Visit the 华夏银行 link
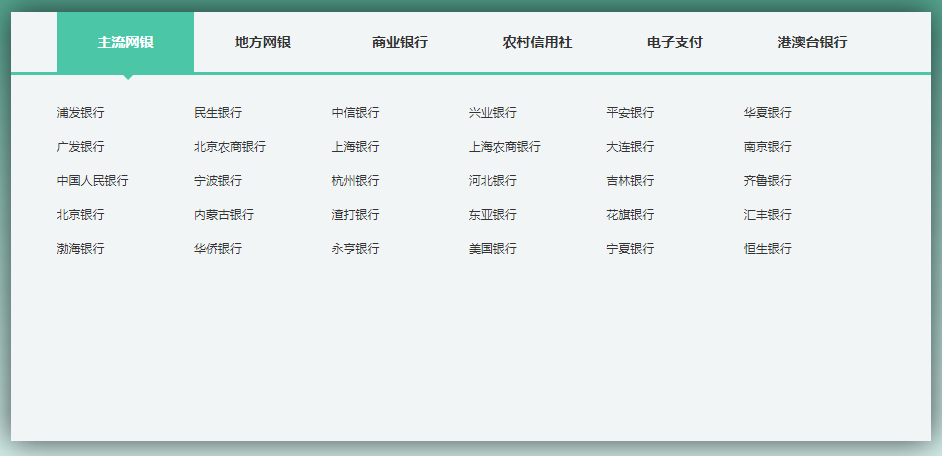The image size is (942, 456). click(767, 113)
